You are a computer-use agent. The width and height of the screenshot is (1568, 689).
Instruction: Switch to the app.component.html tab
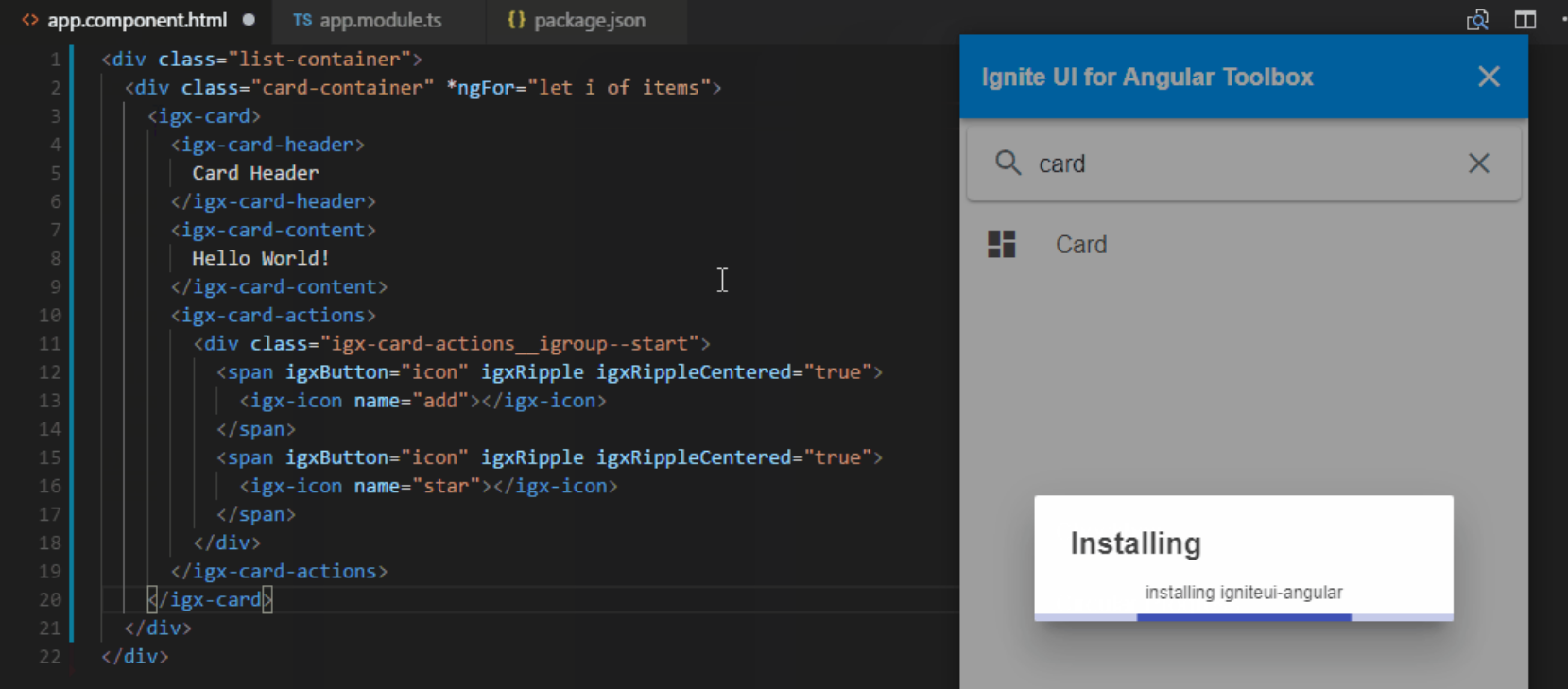point(137,20)
